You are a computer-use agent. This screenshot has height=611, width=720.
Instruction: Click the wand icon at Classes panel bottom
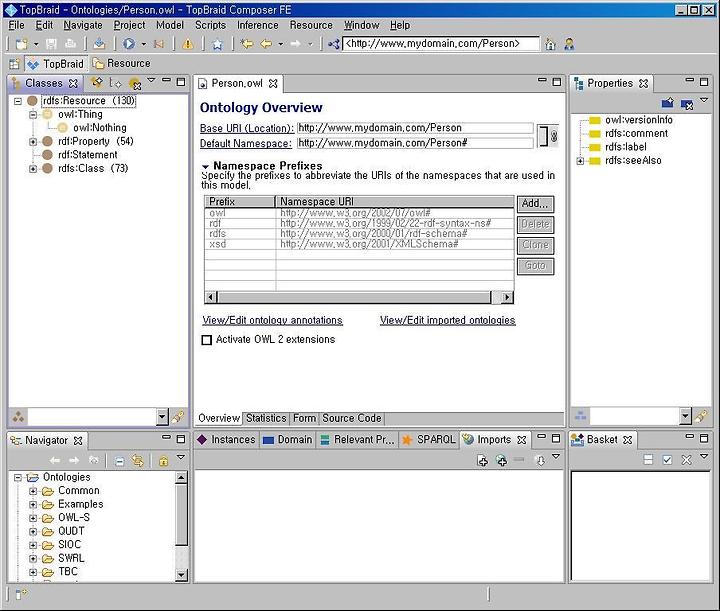[x=178, y=416]
